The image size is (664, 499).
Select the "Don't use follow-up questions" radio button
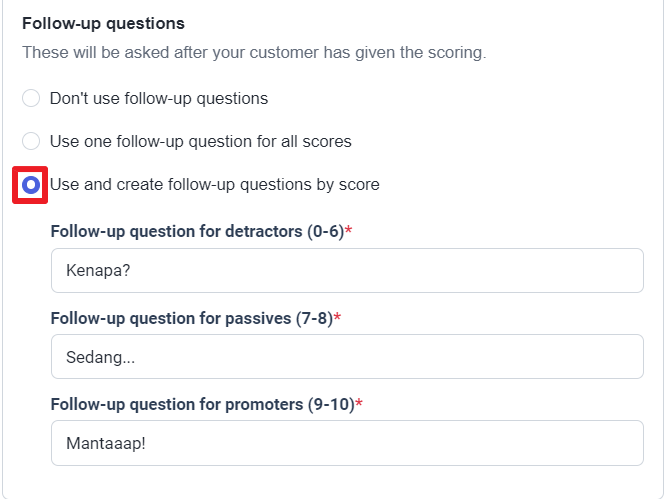click(x=31, y=98)
